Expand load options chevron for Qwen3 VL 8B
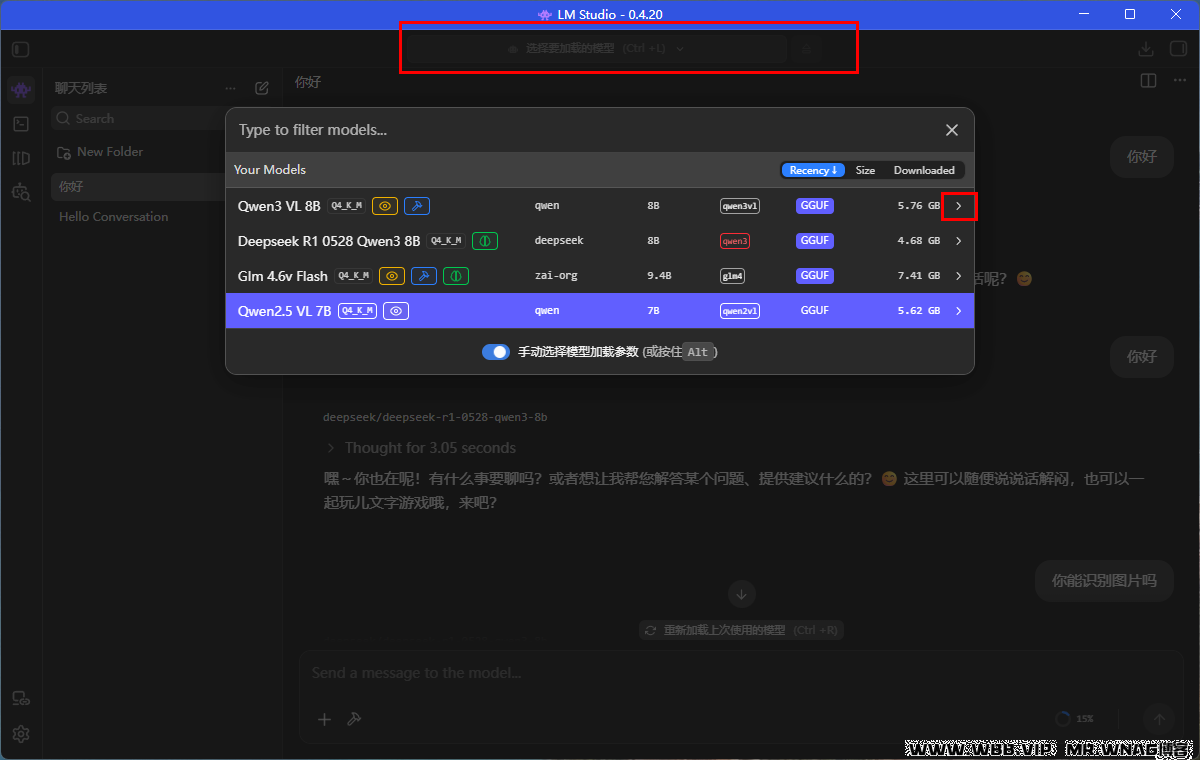The height and width of the screenshot is (760, 1200). click(x=959, y=206)
